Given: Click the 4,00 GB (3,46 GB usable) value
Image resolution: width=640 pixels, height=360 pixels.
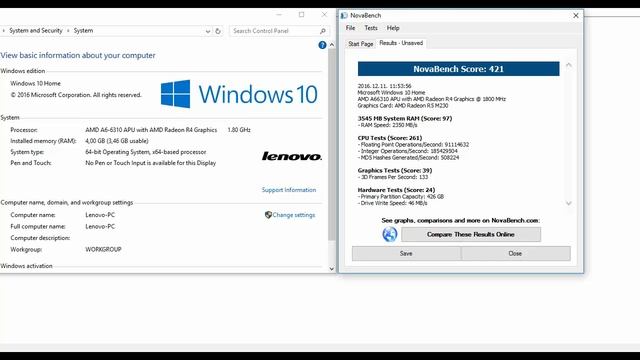Looking at the screenshot, I should click(117, 141).
